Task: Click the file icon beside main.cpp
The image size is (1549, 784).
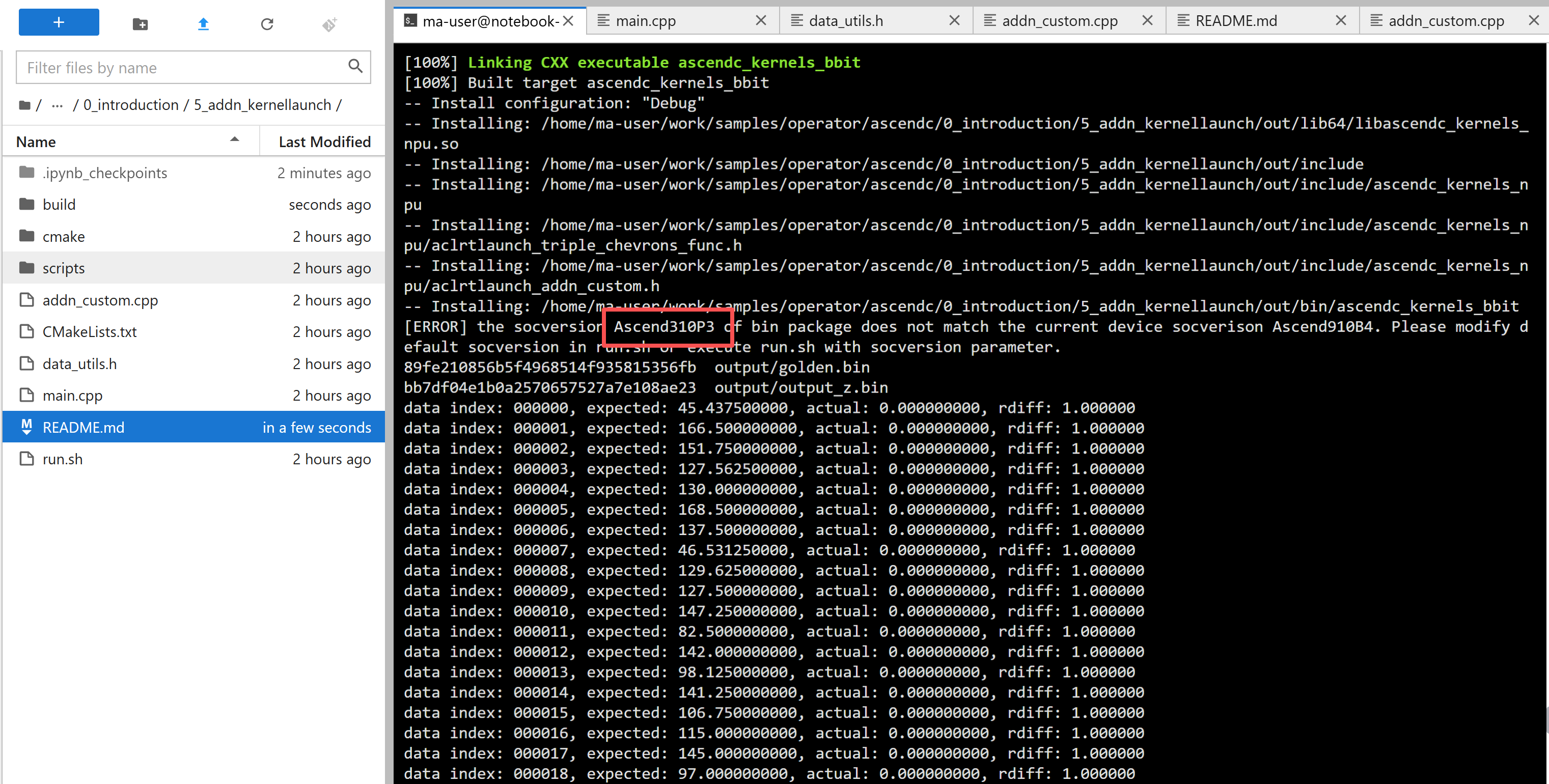Action: click(x=26, y=395)
